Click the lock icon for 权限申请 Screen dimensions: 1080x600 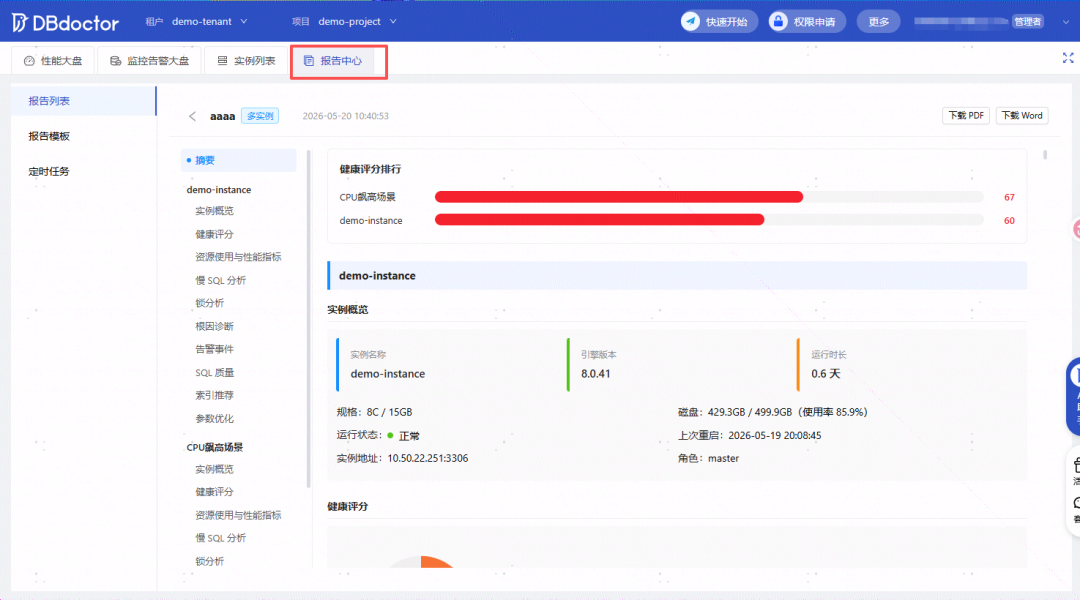[778, 21]
